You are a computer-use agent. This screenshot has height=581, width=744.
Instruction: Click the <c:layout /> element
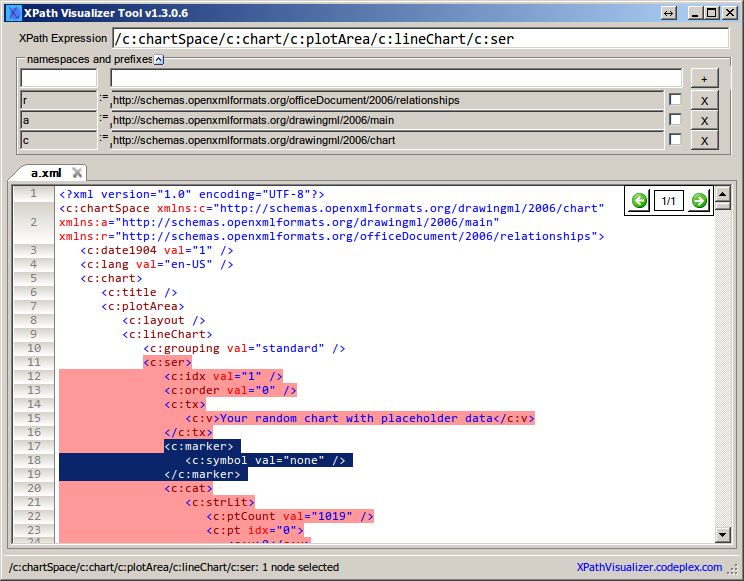pos(164,320)
